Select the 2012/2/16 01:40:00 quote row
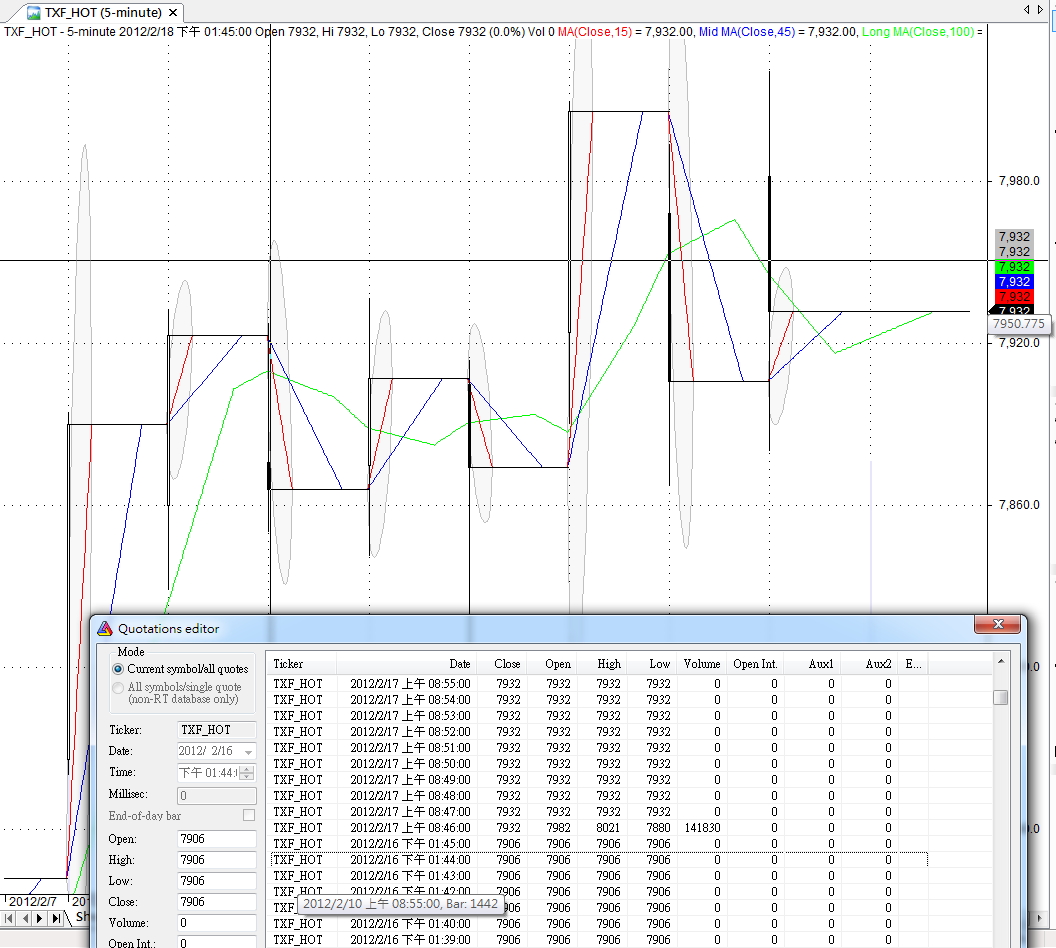 599,924
